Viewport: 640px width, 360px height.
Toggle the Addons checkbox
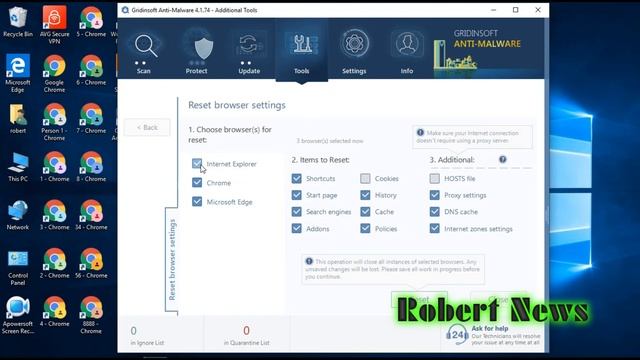pos(297,229)
